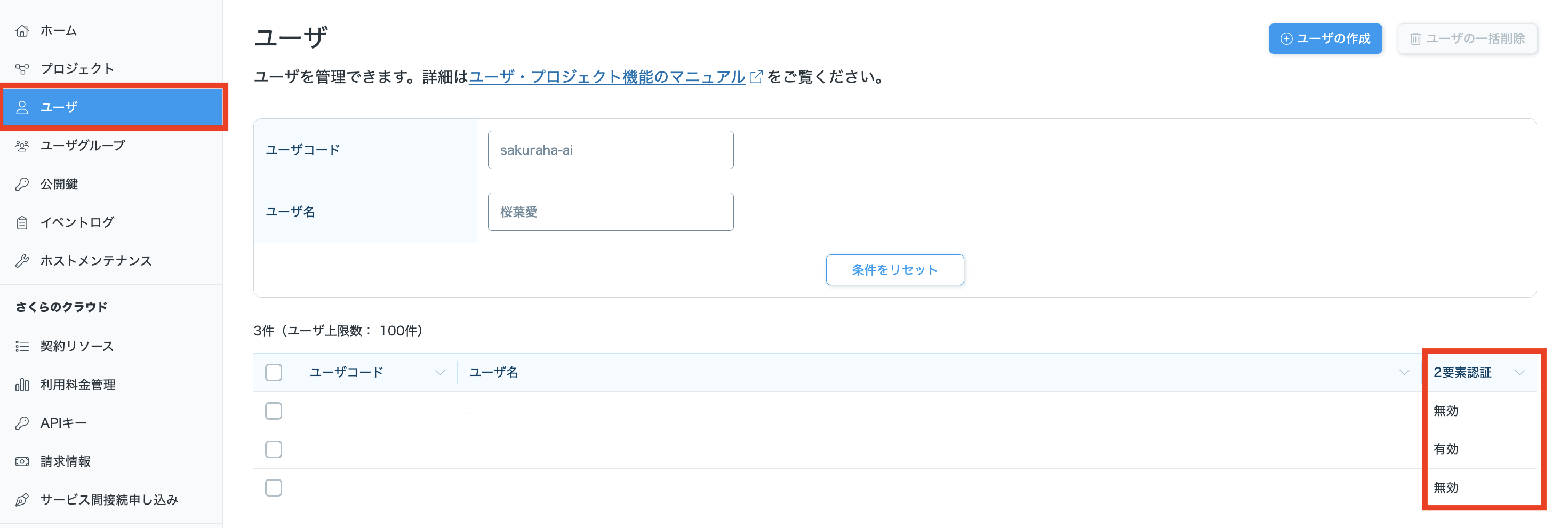
Task: Click 無効 in the third user row
Action: point(1446,488)
